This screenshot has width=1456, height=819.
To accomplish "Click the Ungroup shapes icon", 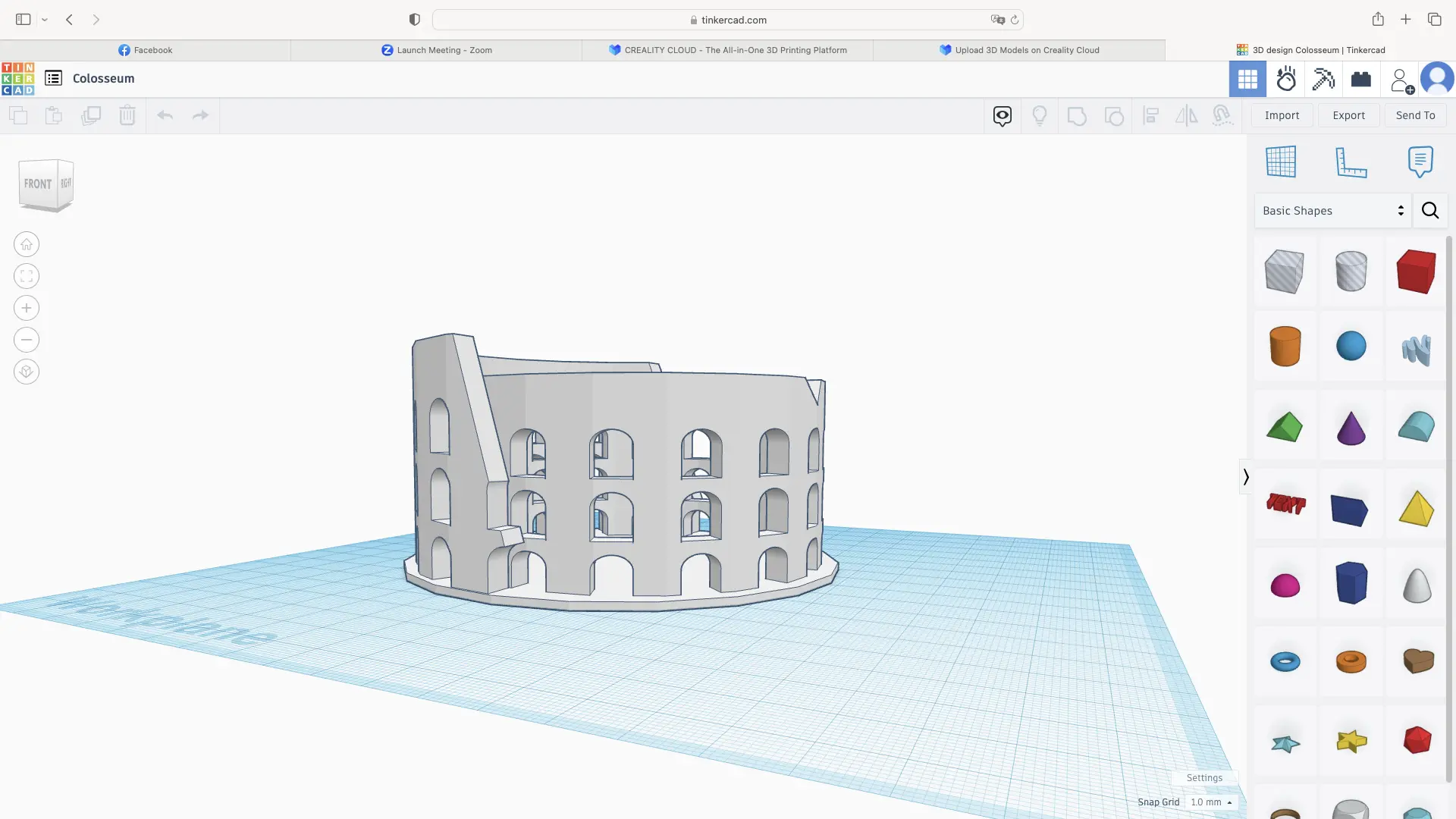I will coord(1114,116).
